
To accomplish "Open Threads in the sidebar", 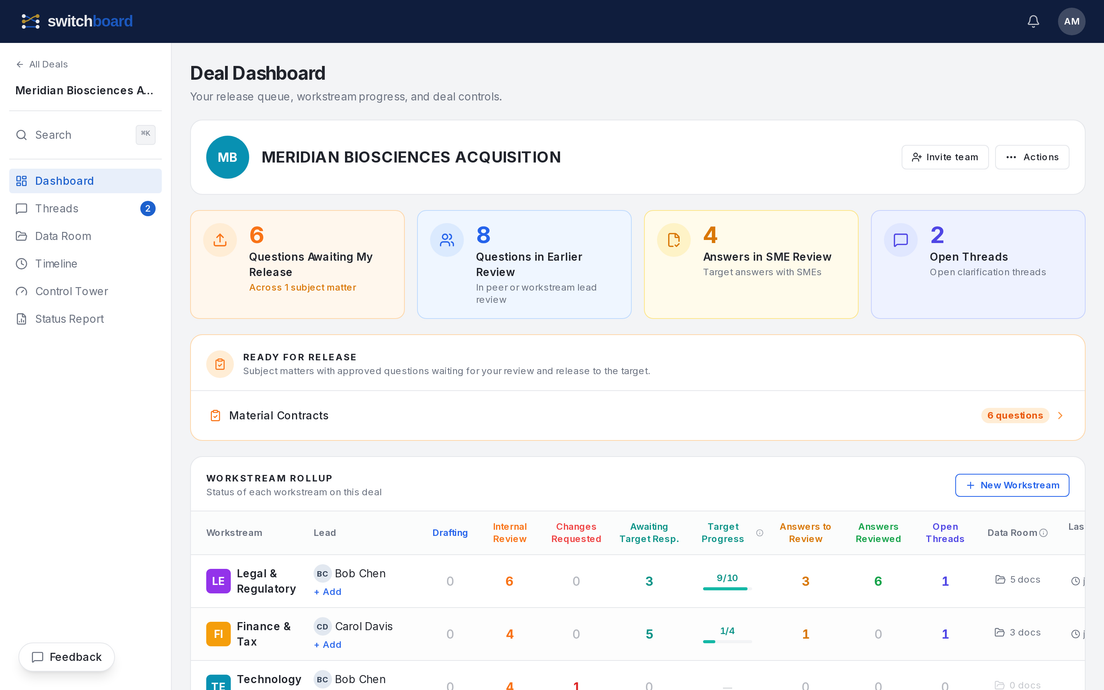I will click(x=85, y=208).
